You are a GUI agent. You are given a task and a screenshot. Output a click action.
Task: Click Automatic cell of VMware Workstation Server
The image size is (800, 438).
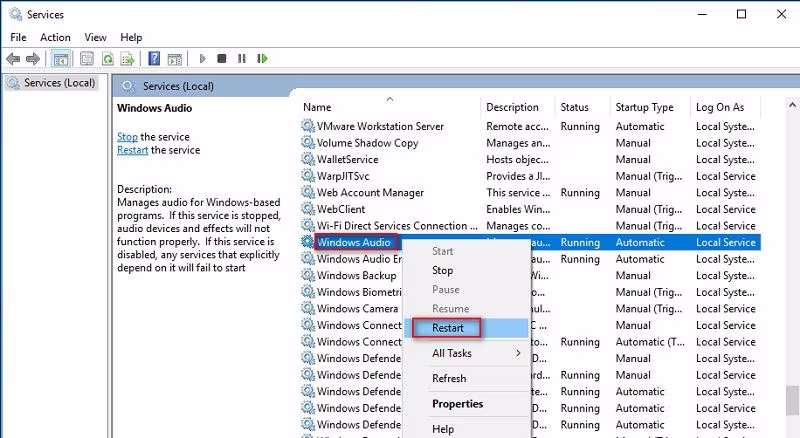tap(640, 126)
